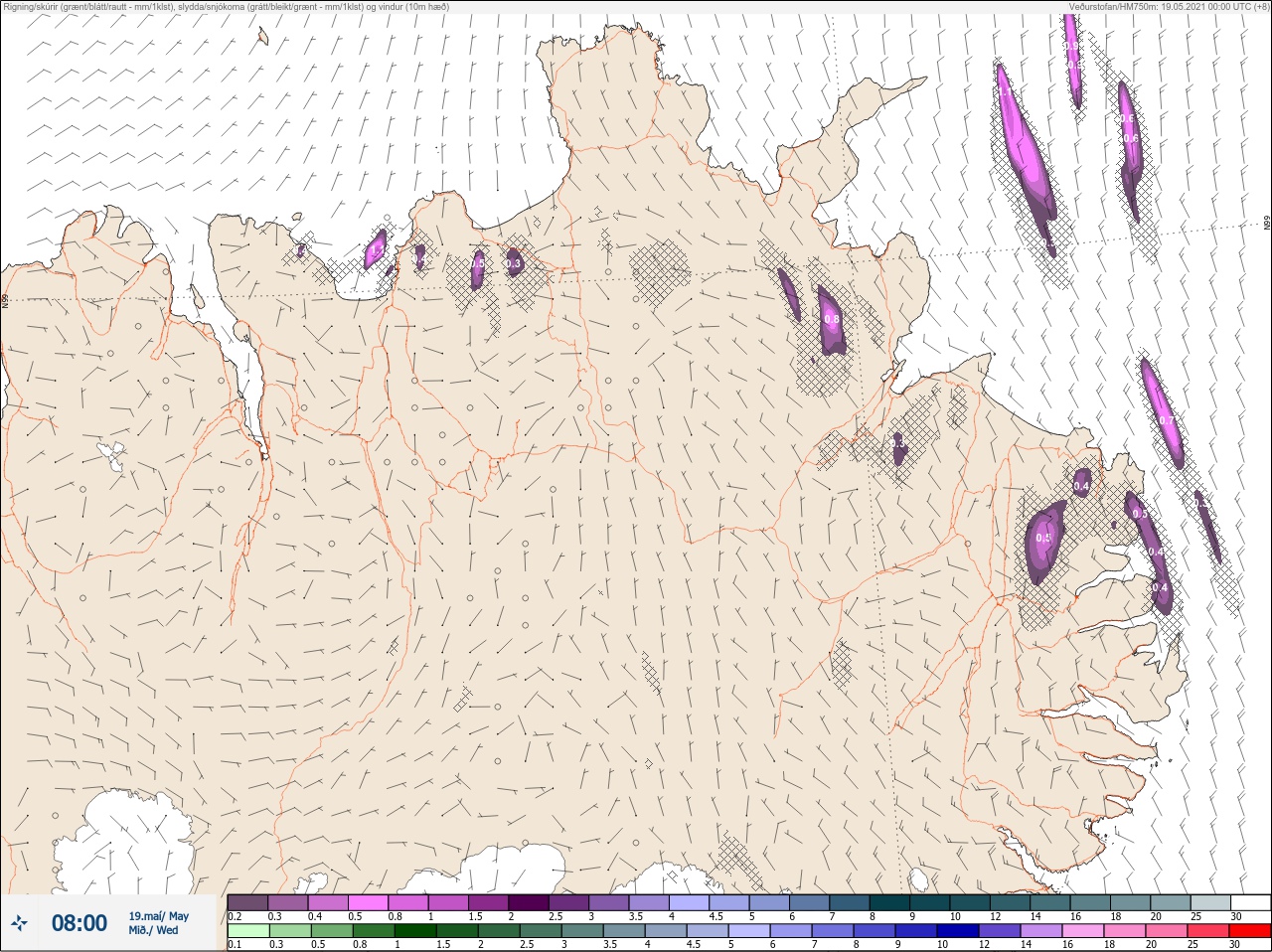The width and height of the screenshot is (1272, 952).
Task: Click the 0.7 precipitation value offshore east
Action: point(1167,420)
